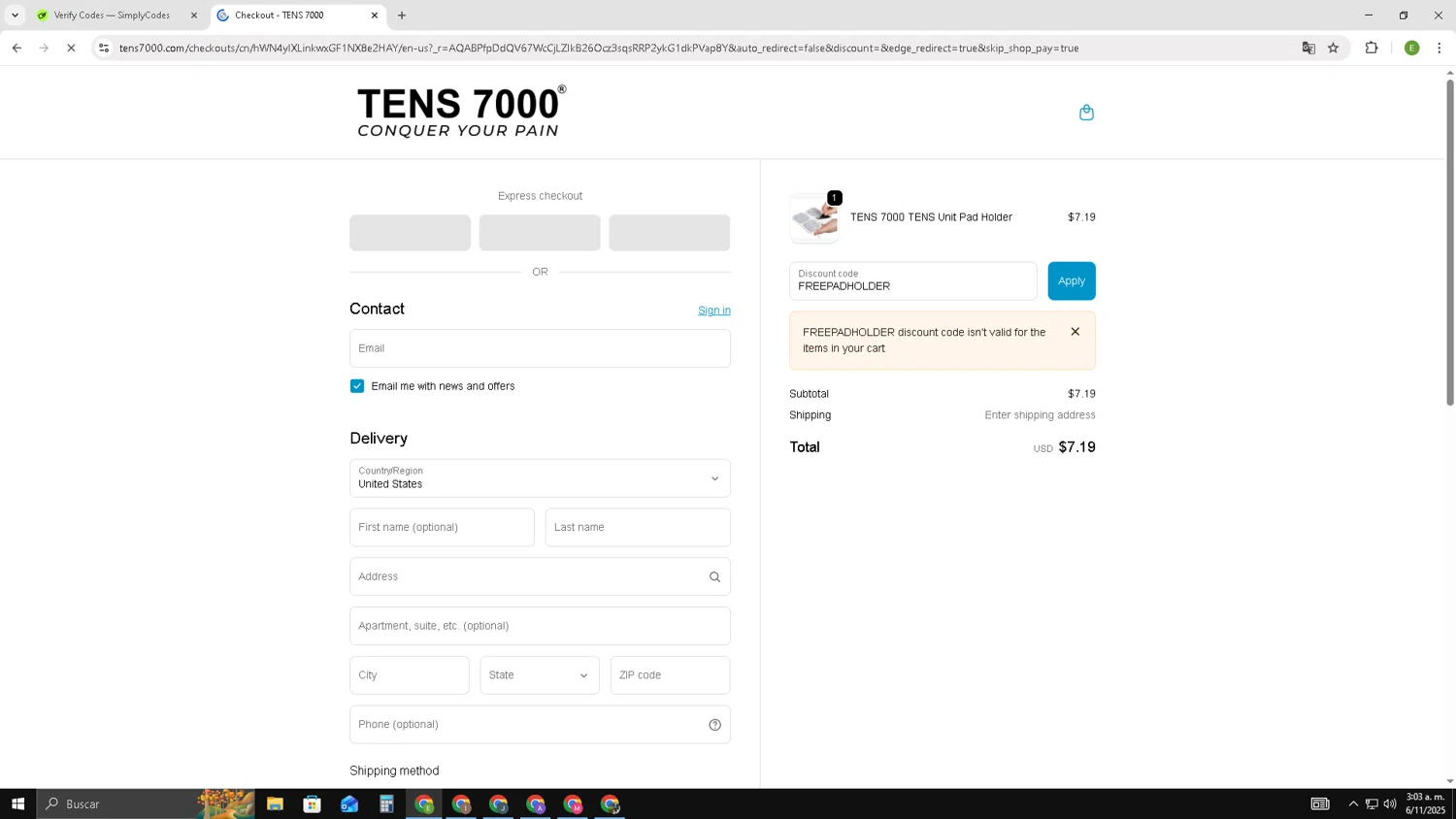Click the Enter shipping address text

point(1040,415)
